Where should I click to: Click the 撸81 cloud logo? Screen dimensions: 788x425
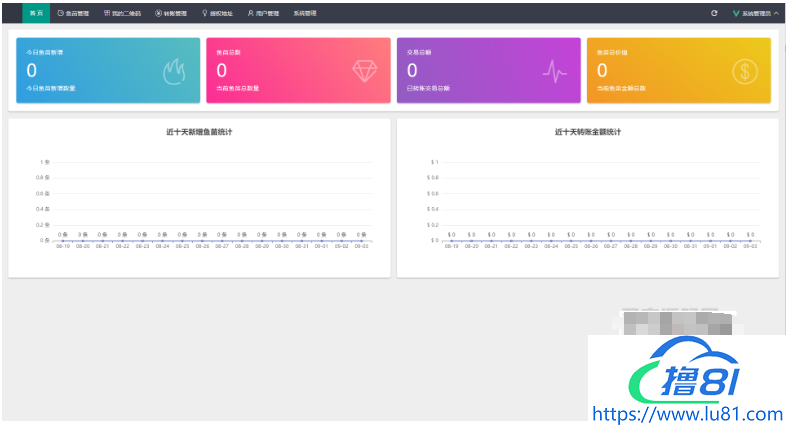coord(687,375)
